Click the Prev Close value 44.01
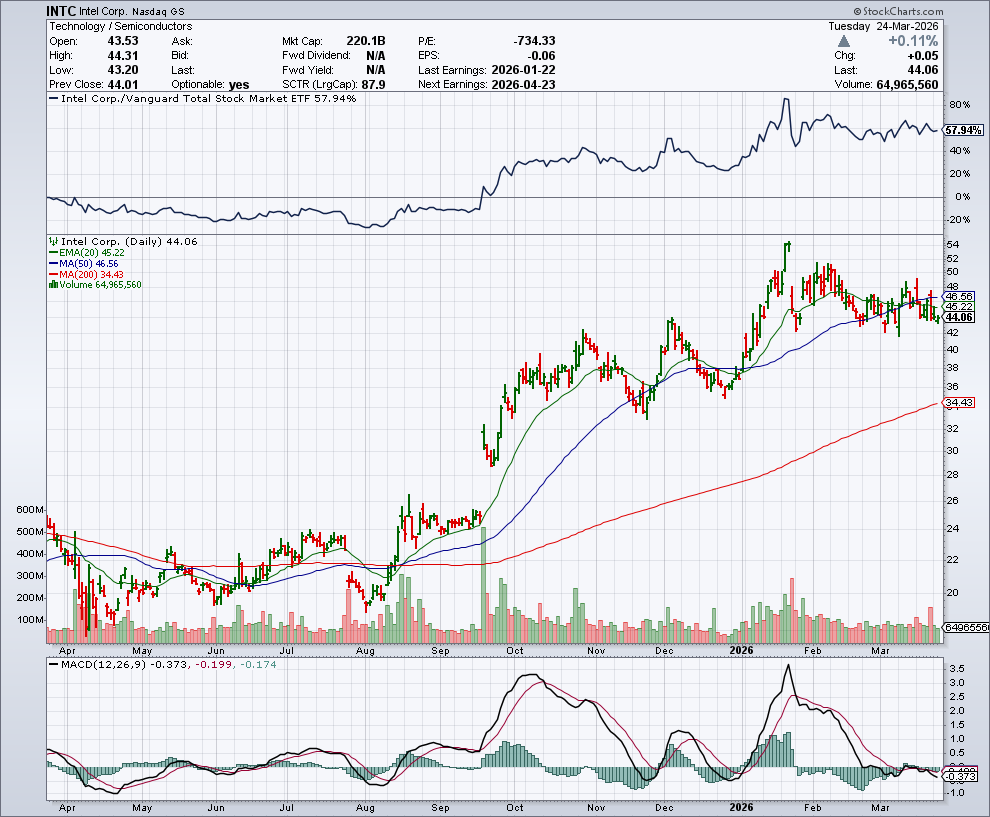Image resolution: width=990 pixels, height=817 pixels. click(122, 85)
